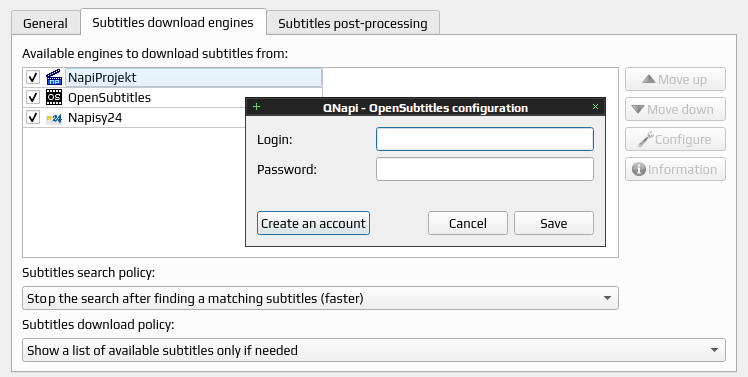The height and width of the screenshot is (377, 748).
Task: Select the Subtitles download engines tab
Action: click(173, 22)
